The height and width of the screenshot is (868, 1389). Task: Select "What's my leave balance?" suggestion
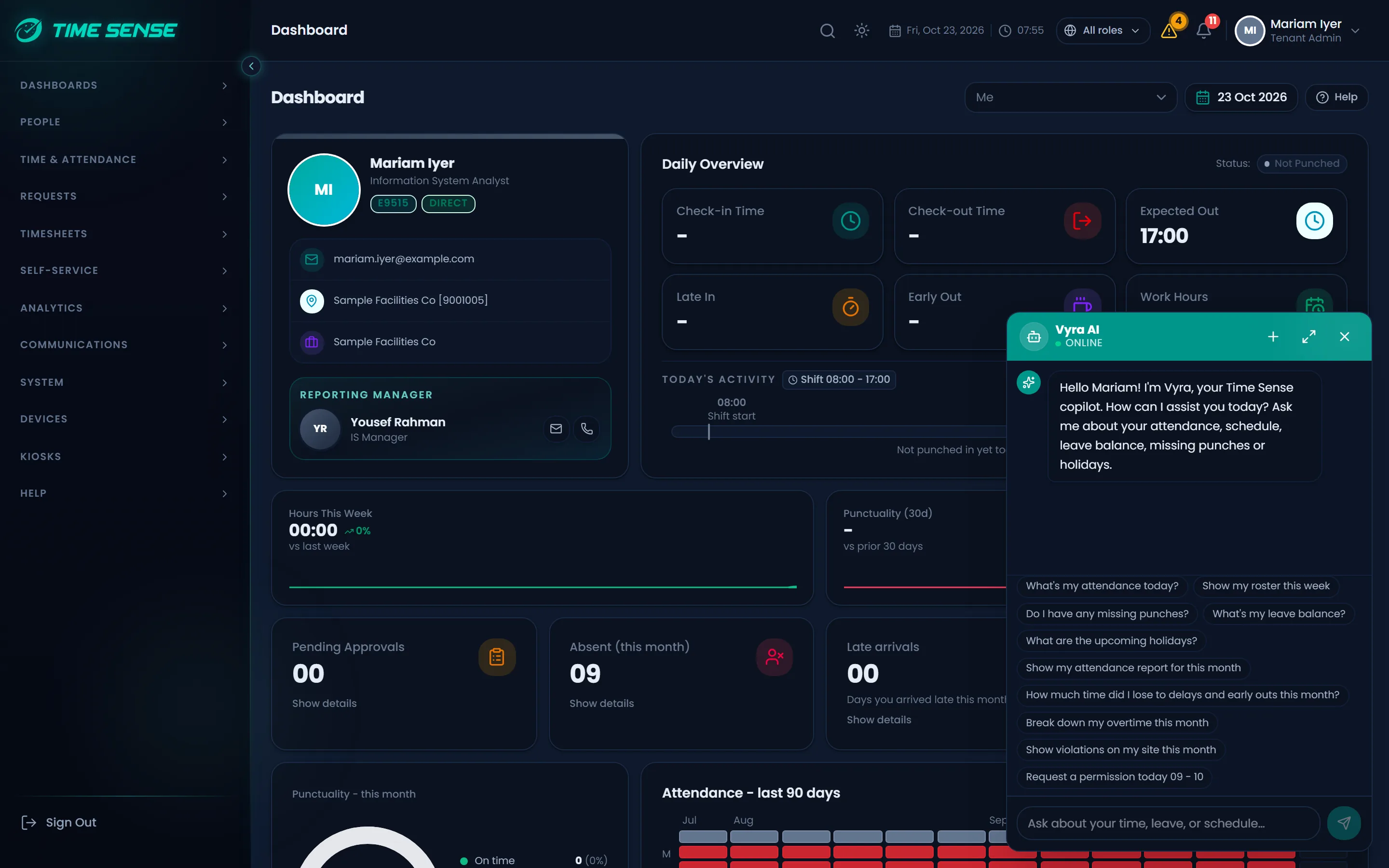1278,613
